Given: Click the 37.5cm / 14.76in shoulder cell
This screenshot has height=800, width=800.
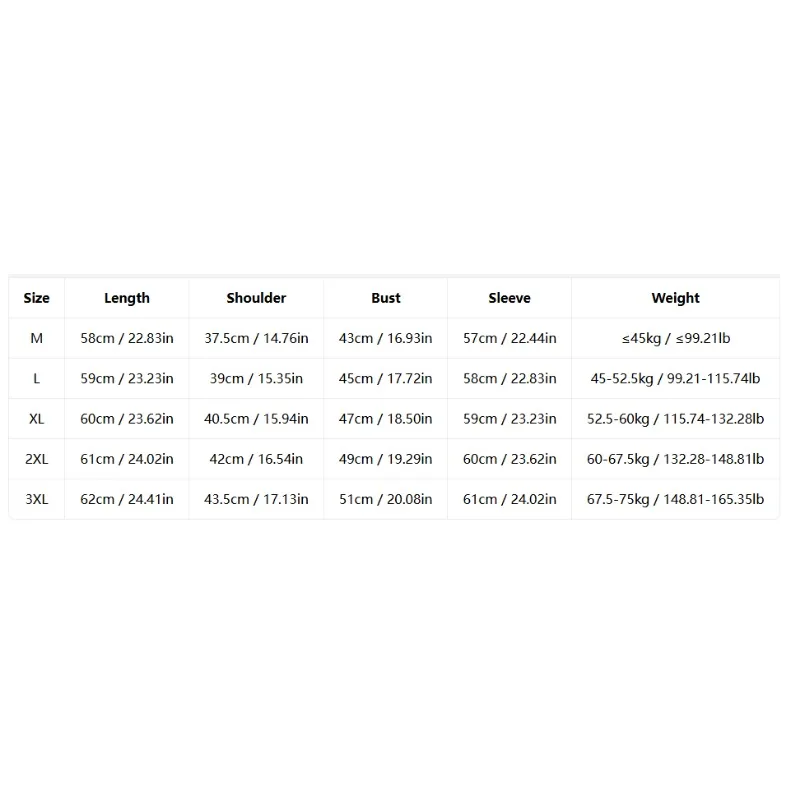Looking at the screenshot, I should 256,338.
